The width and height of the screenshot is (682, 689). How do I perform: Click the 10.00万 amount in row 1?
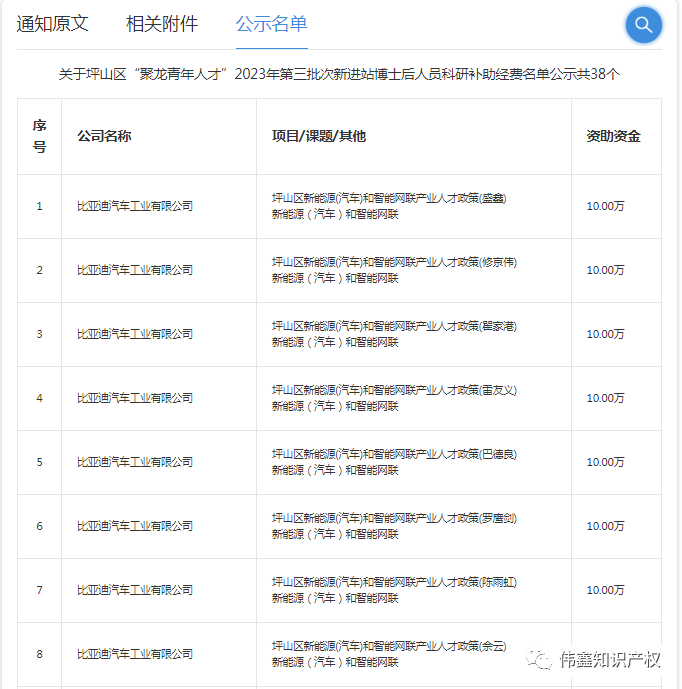coord(605,206)
